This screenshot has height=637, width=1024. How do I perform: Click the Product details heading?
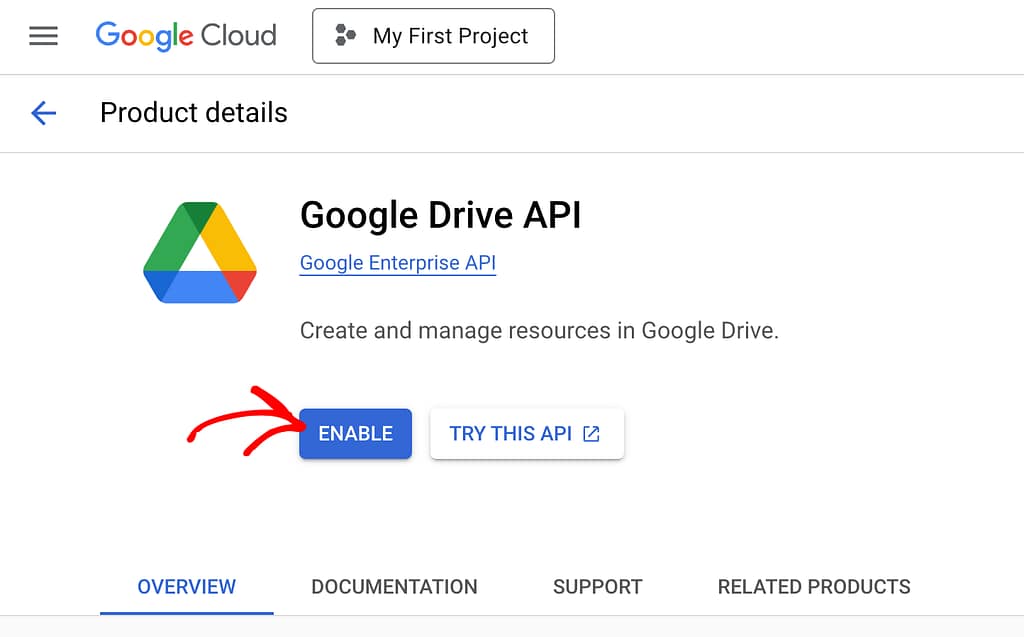192,113
